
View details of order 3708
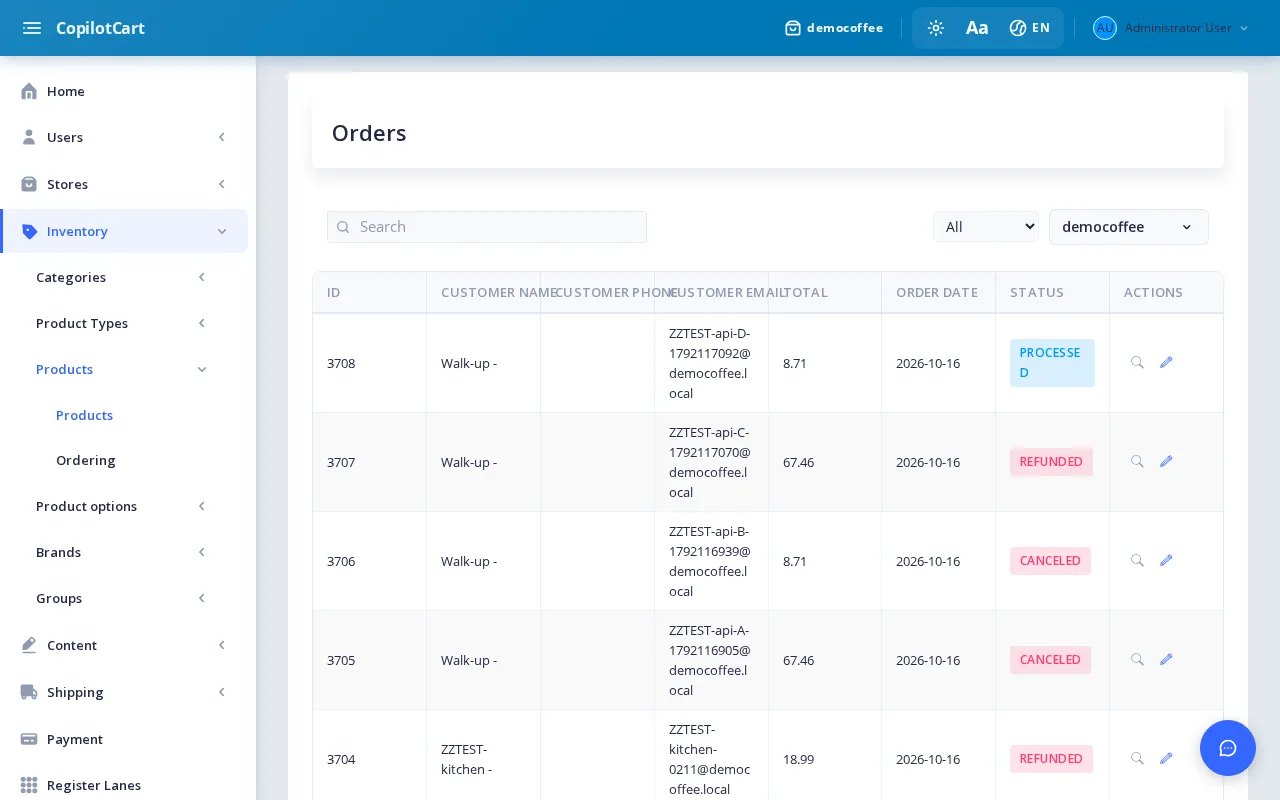point(1137,362)
